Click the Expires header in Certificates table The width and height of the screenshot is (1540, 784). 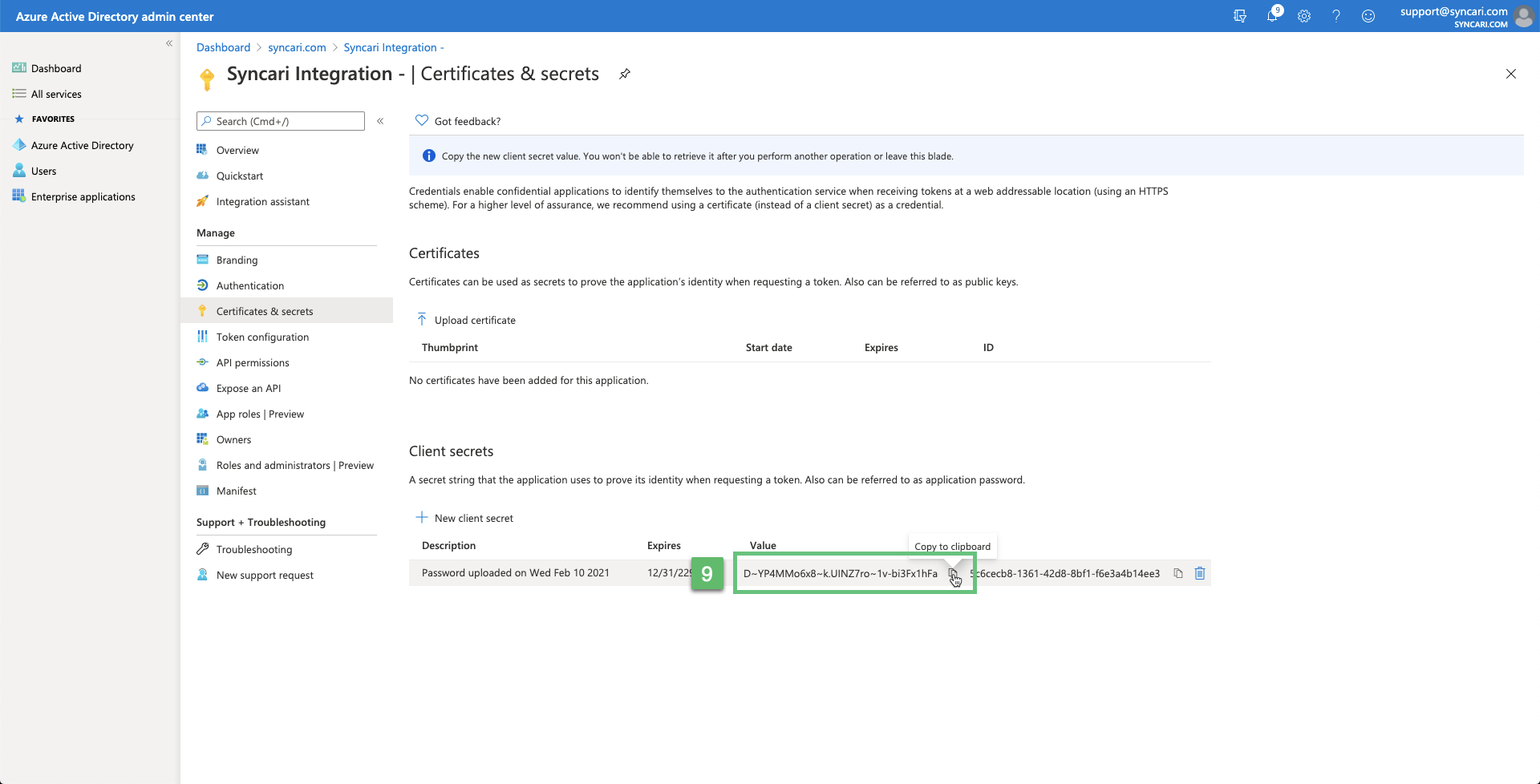(881, 347)
